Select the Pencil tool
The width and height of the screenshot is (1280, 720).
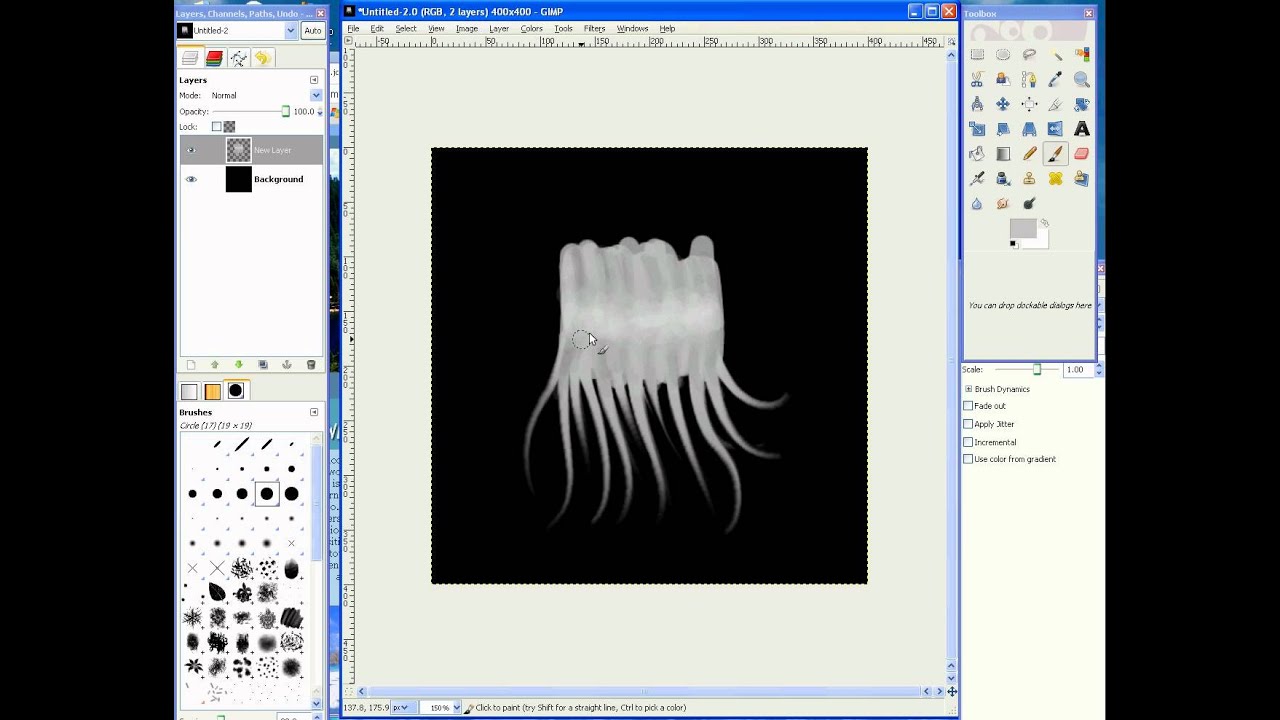pyautogui.click(x=1029, y=154)
